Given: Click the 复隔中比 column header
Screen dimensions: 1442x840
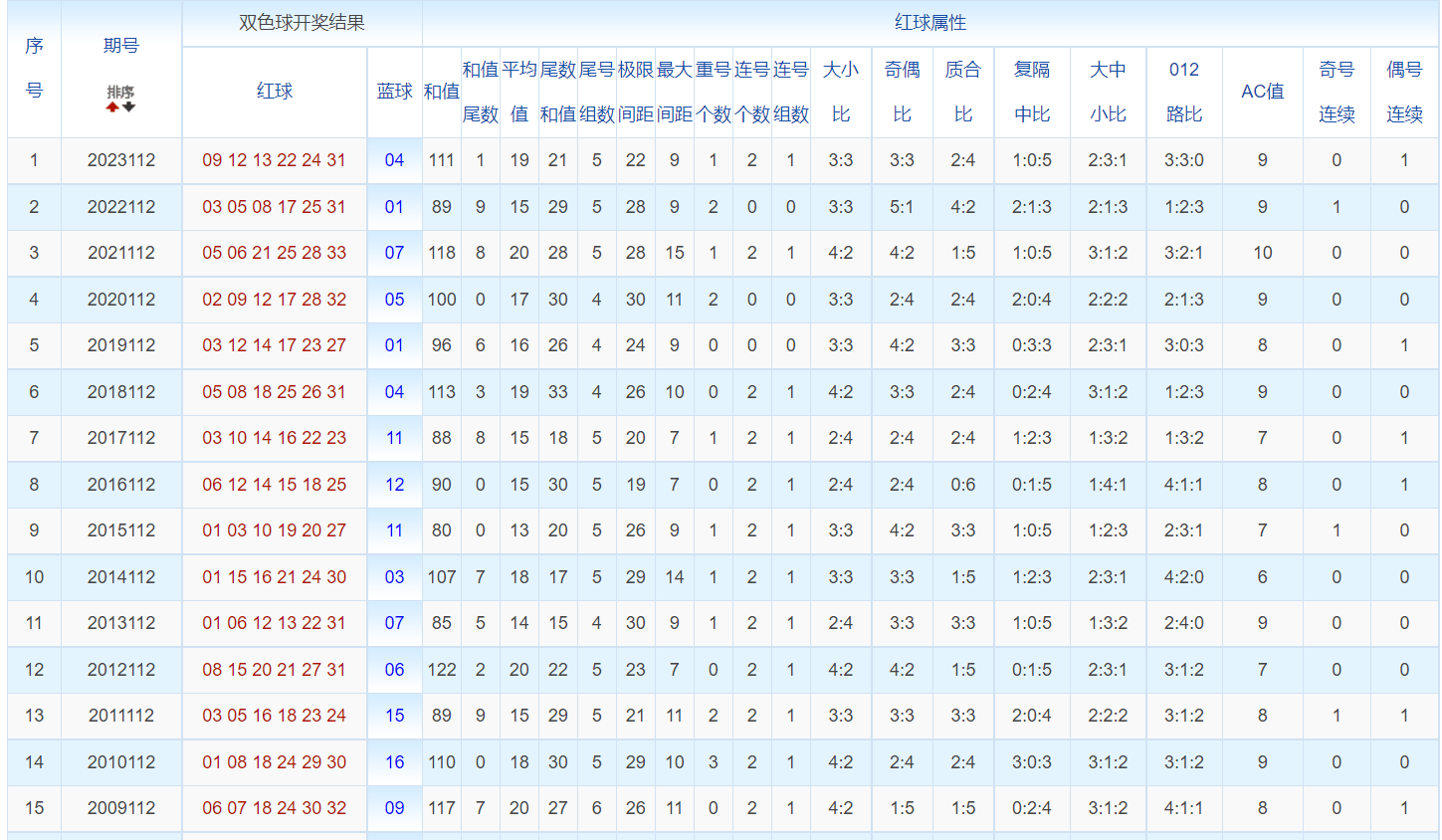Looking at the screenshot, I should 1032,92.
